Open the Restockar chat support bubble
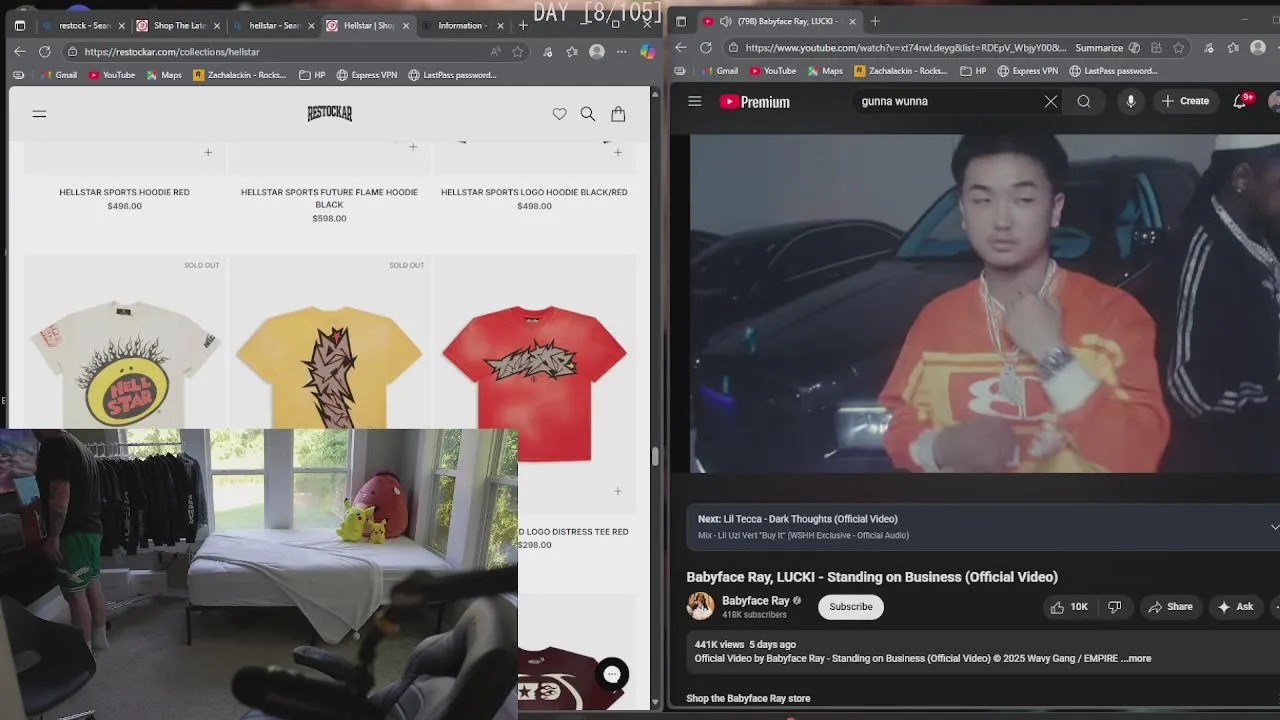The width and height of the screenshot is (1280, 720). point(612,674)
